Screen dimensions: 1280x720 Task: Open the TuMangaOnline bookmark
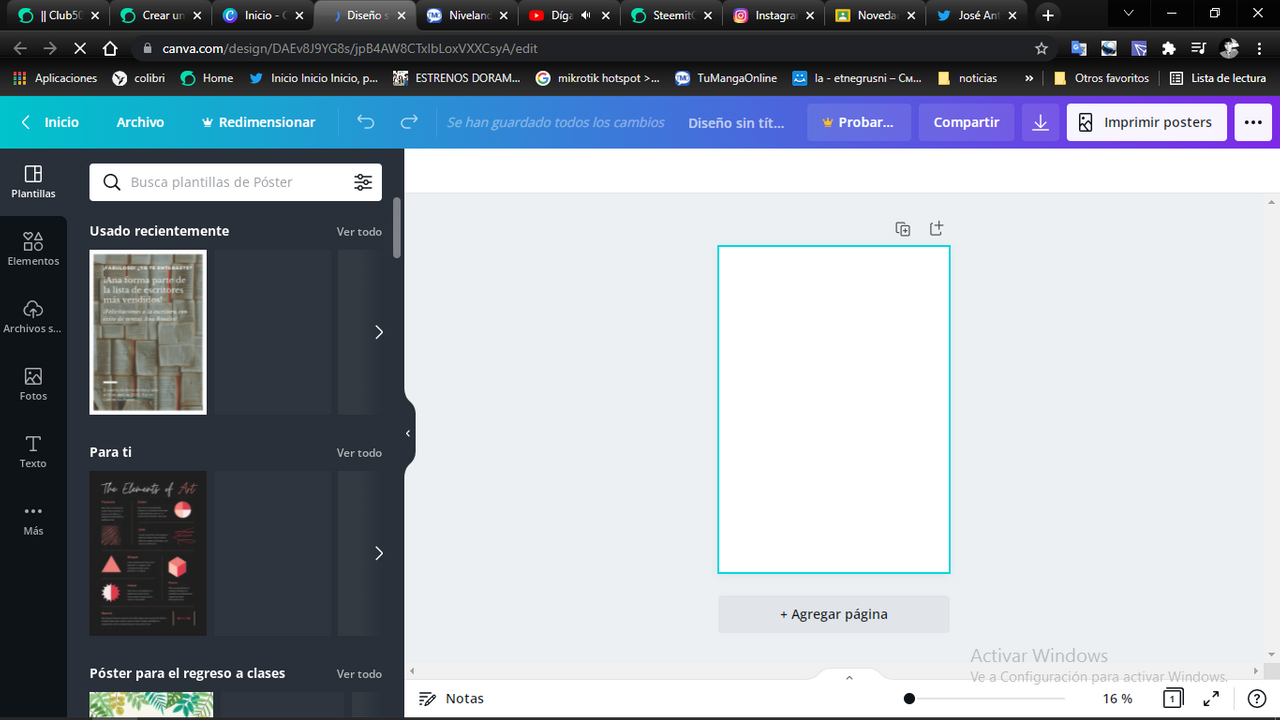tap(726, 78)
